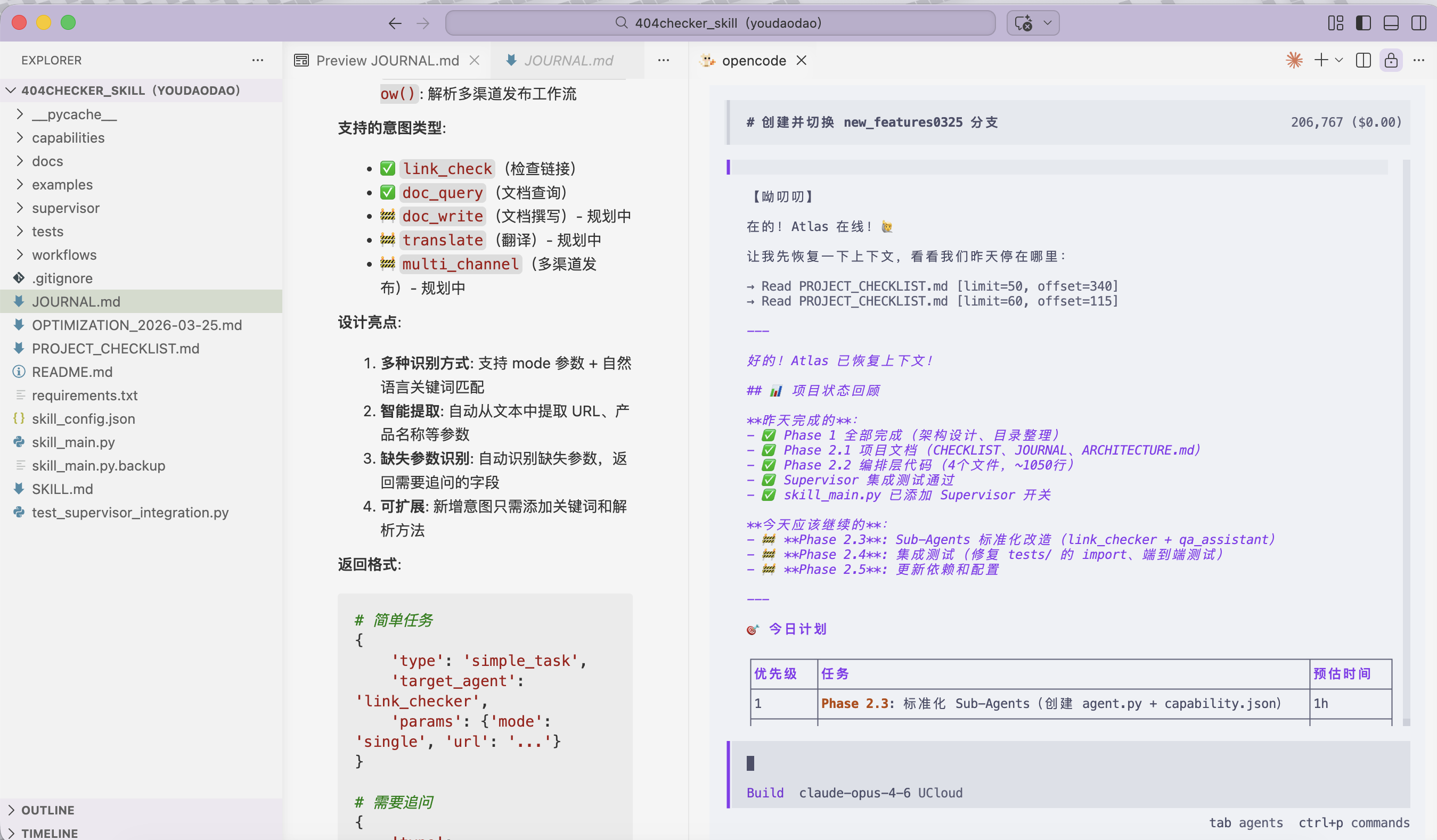Go back with the left arrow
The height and width of the screenshot is (840, 1437).
(x=395, y=23)
